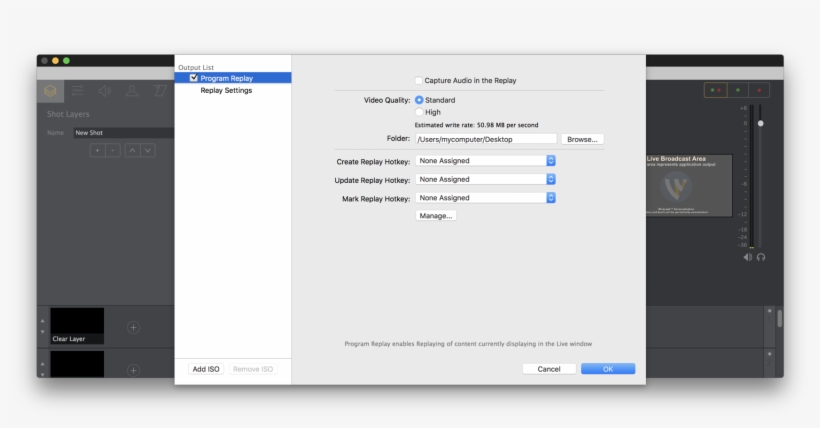Open the speaker audio tab icon
820x428 pixels.
tap(105, 91)
